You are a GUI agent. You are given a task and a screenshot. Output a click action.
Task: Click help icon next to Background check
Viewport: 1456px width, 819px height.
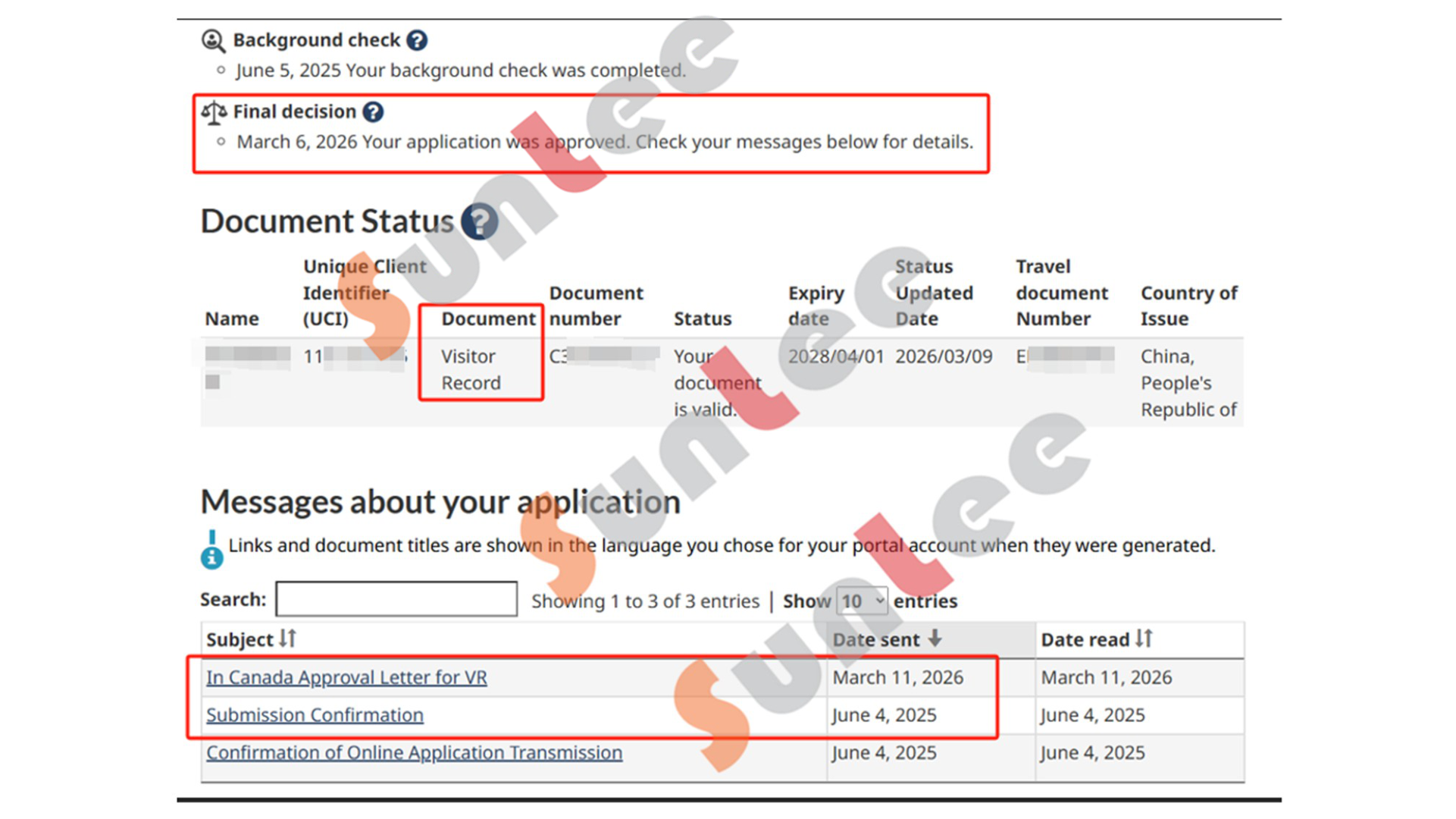417,40
